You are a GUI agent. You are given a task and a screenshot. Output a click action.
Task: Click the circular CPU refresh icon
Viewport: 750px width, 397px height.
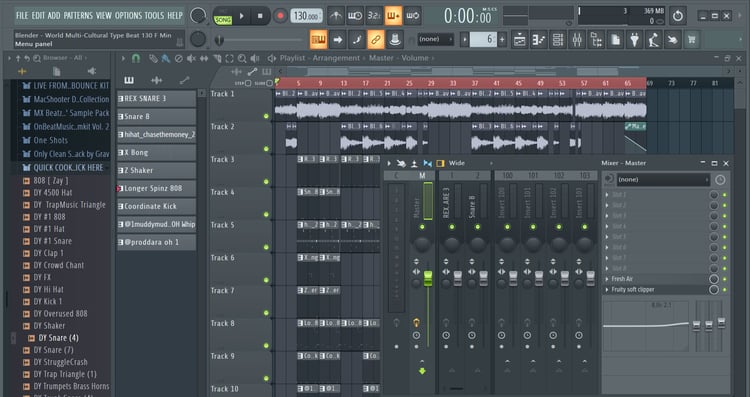click(677, 16)
